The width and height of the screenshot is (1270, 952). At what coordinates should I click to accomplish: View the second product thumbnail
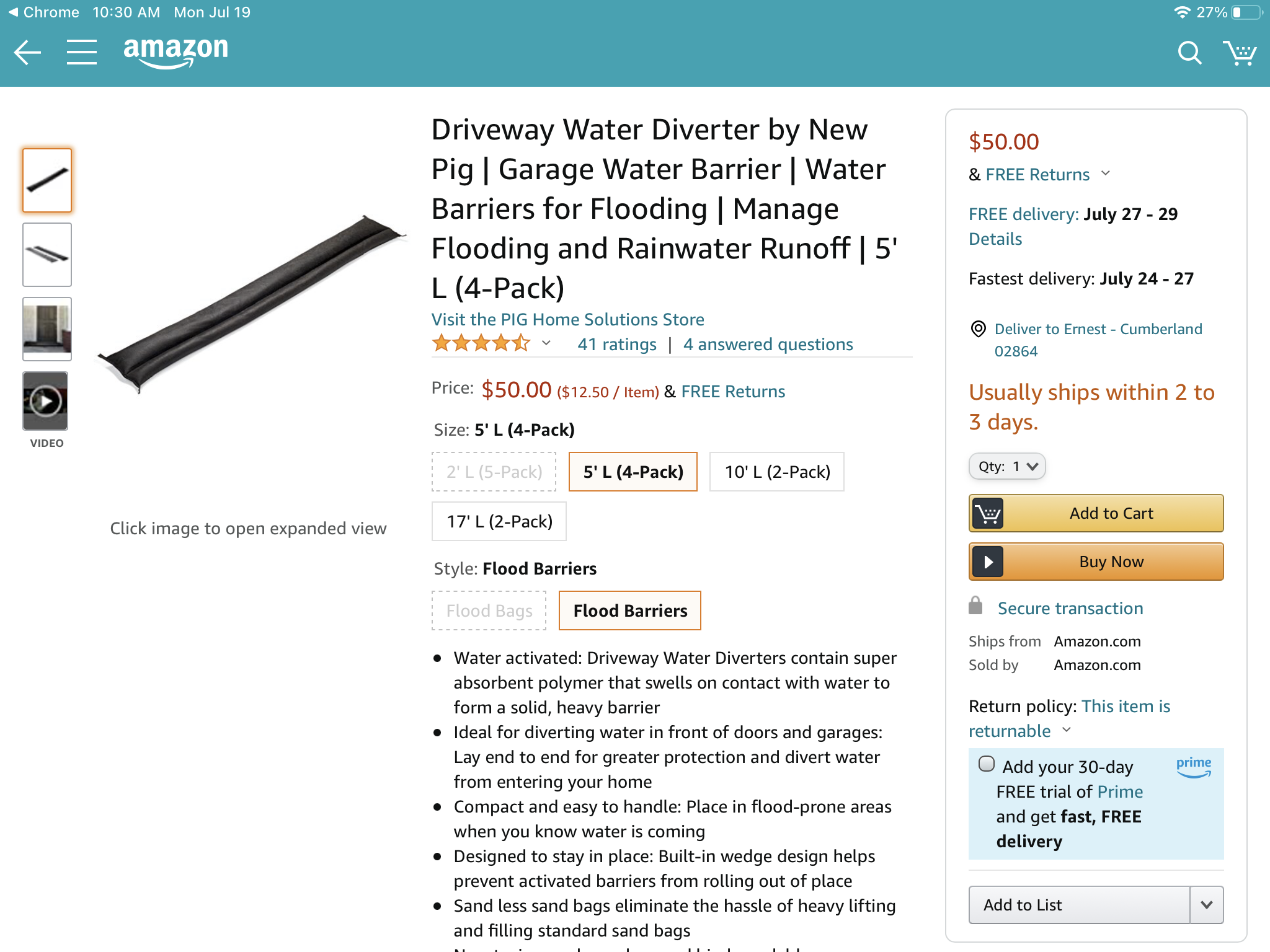tap(47, 255)
